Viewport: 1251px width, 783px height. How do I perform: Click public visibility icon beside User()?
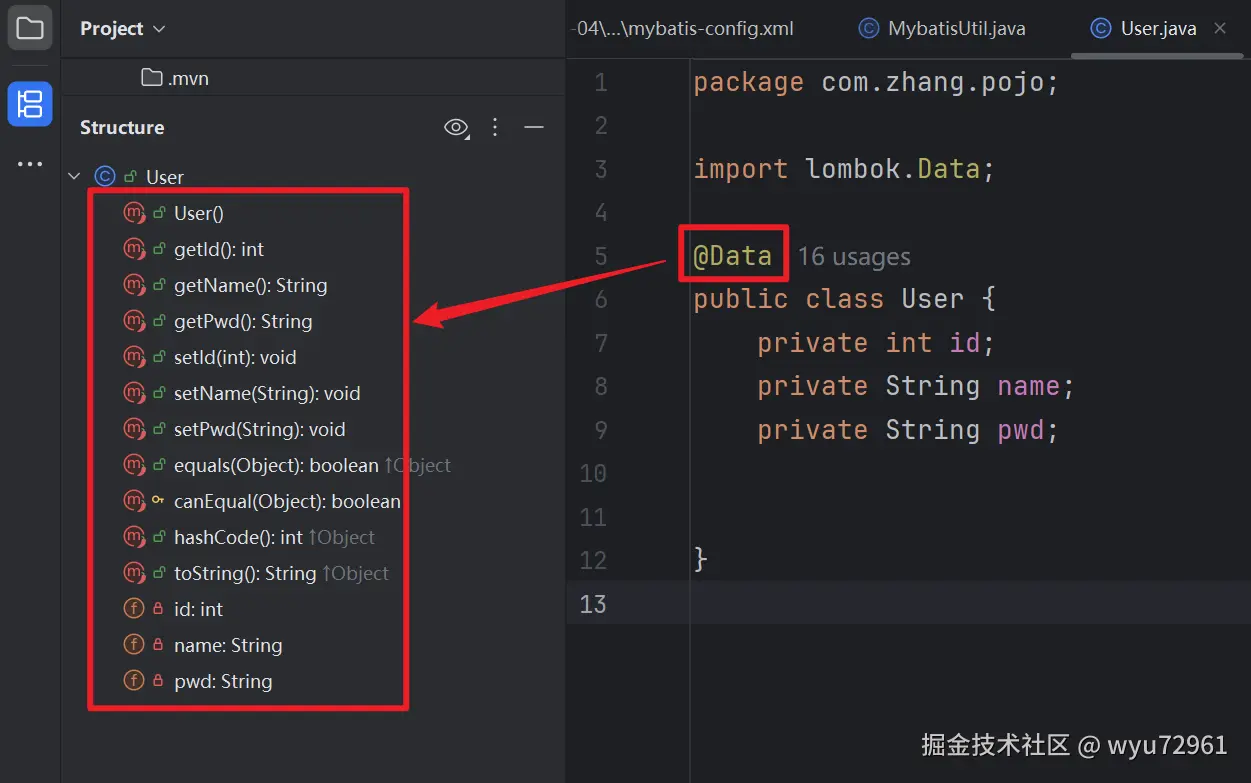click(158, 213)
